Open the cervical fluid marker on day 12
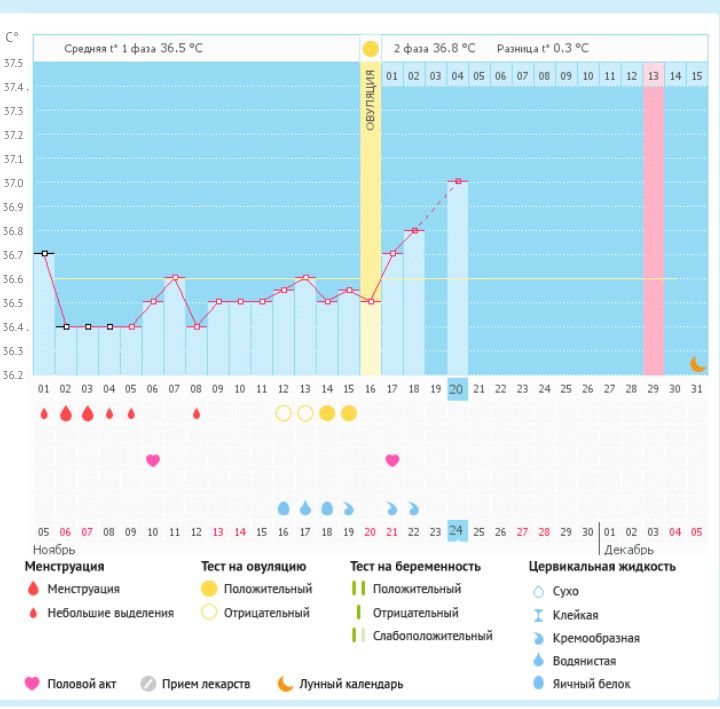 tap(283, 508)
